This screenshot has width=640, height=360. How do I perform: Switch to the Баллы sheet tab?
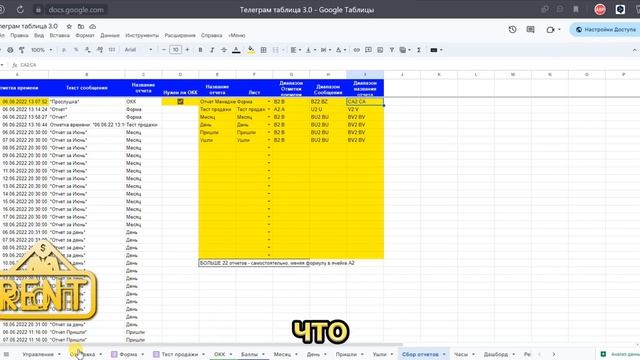point(249,354)
